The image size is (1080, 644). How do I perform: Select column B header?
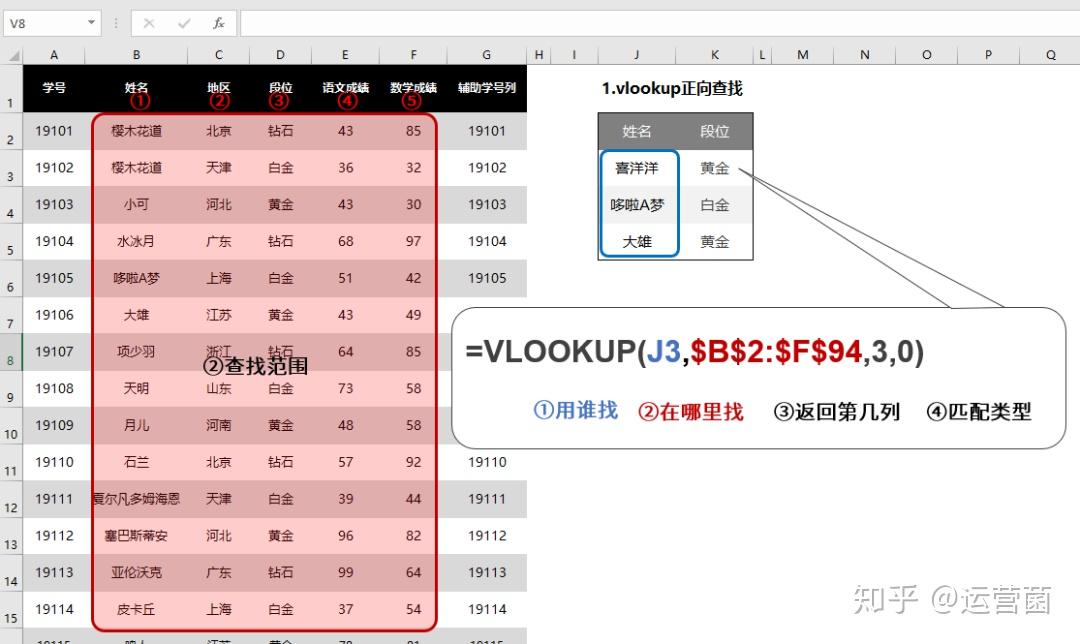pyautogui.click(x=136, y=54)
